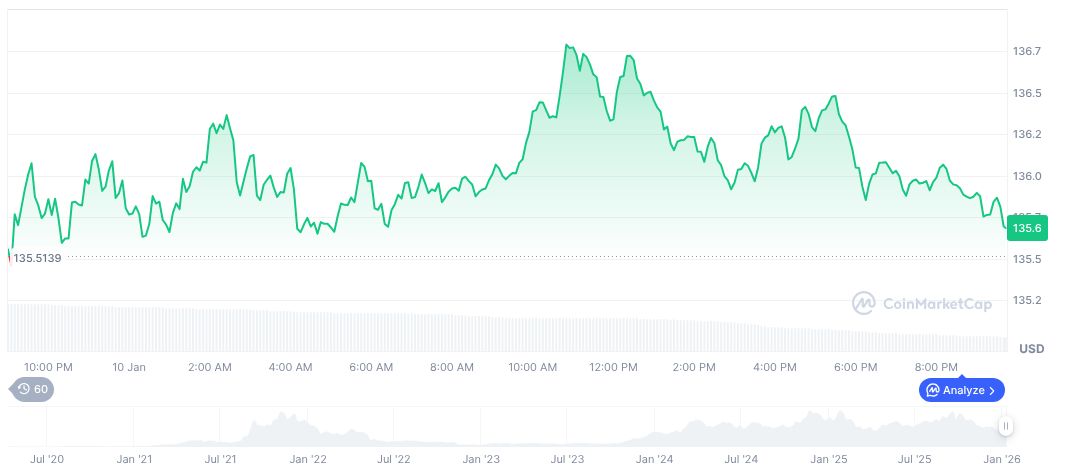This screenshot has width=1072, height=470.
Task: Click the CoinMarketCap watermark text
Action: click(x=936, y=303)
